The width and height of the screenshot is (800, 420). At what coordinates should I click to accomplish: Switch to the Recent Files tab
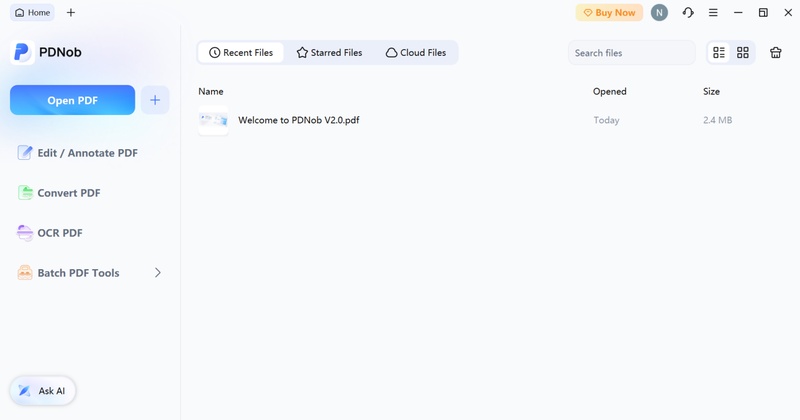tap(241, 53)
